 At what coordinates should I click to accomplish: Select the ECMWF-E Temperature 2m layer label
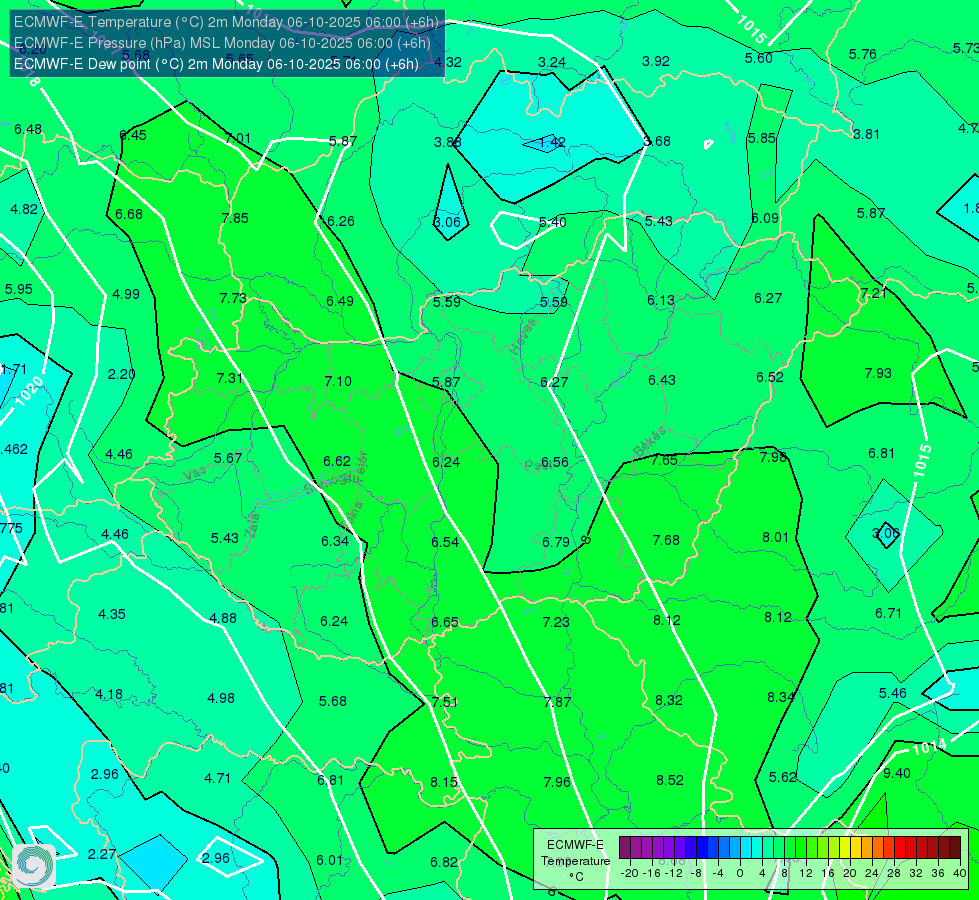226,22
